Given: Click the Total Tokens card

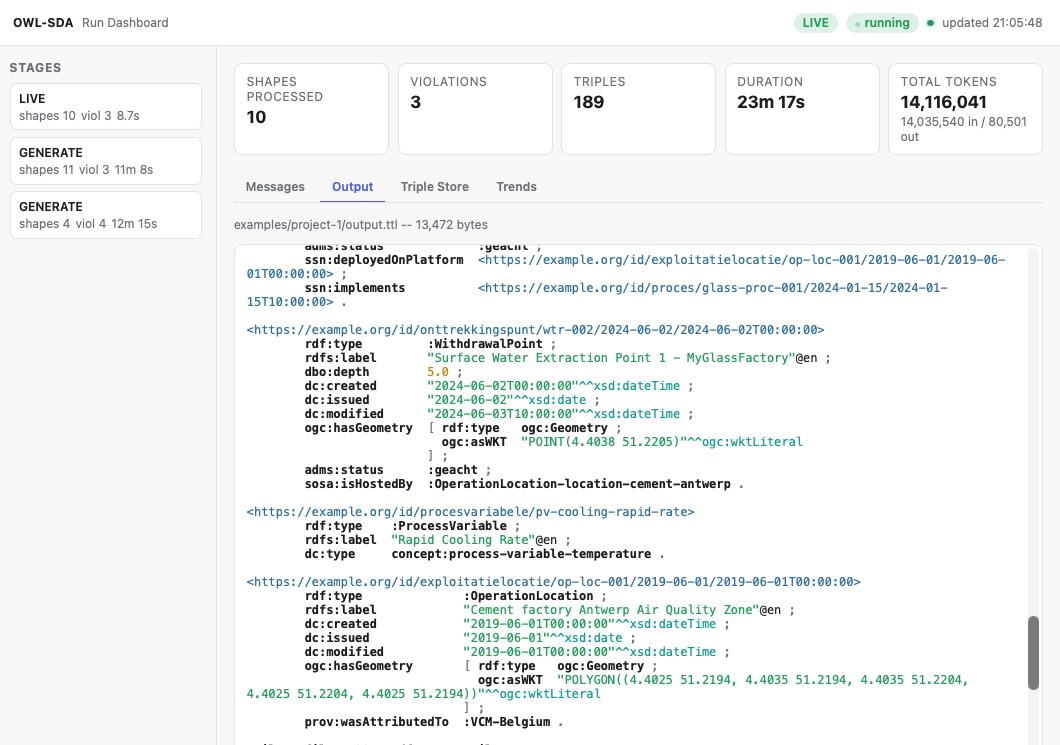Looking at the screenshot, I should pyautogui.click(x=965, y=109).
